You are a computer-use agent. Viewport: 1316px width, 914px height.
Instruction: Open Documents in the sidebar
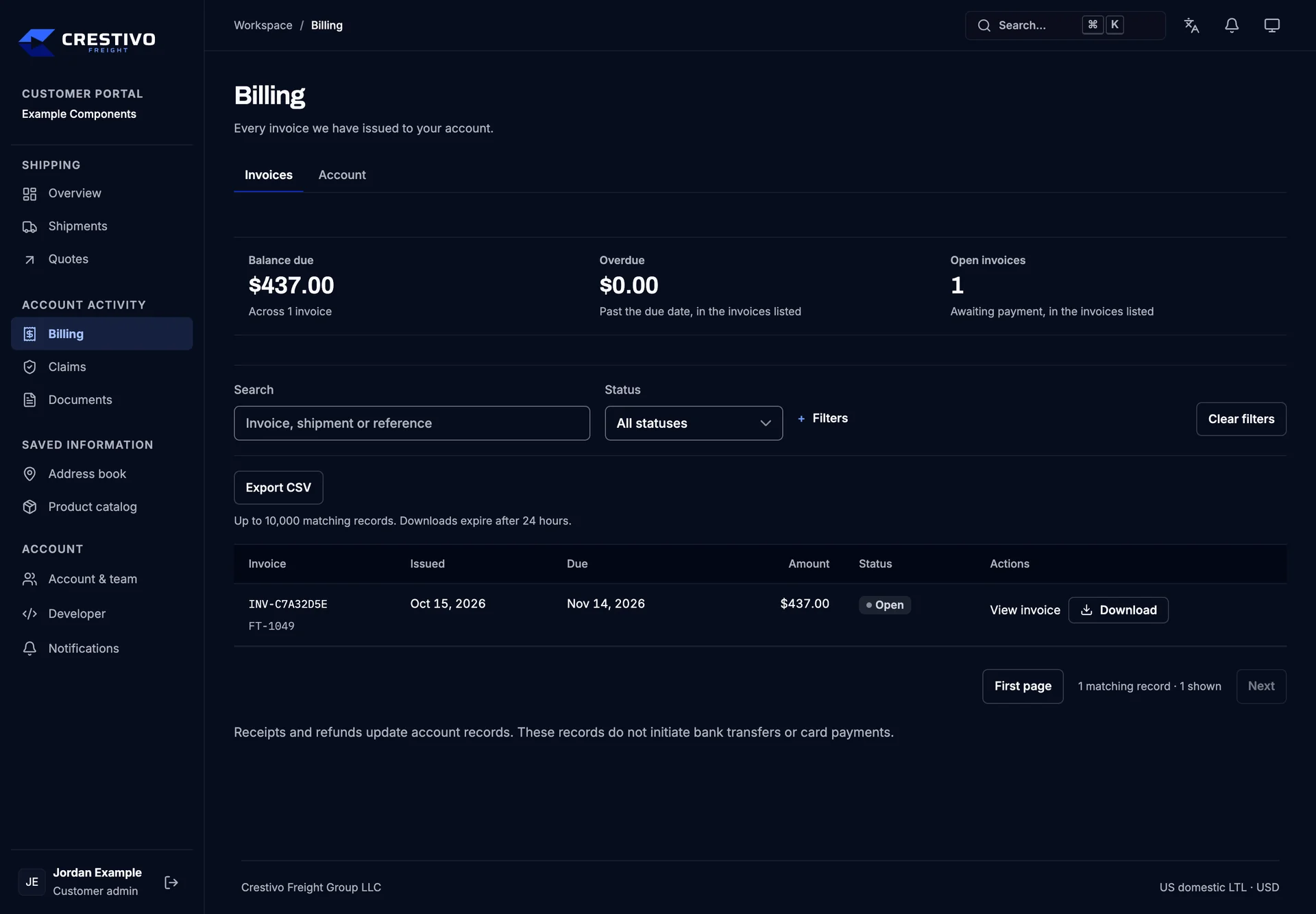pyautogui.click(x=102, y=400)
